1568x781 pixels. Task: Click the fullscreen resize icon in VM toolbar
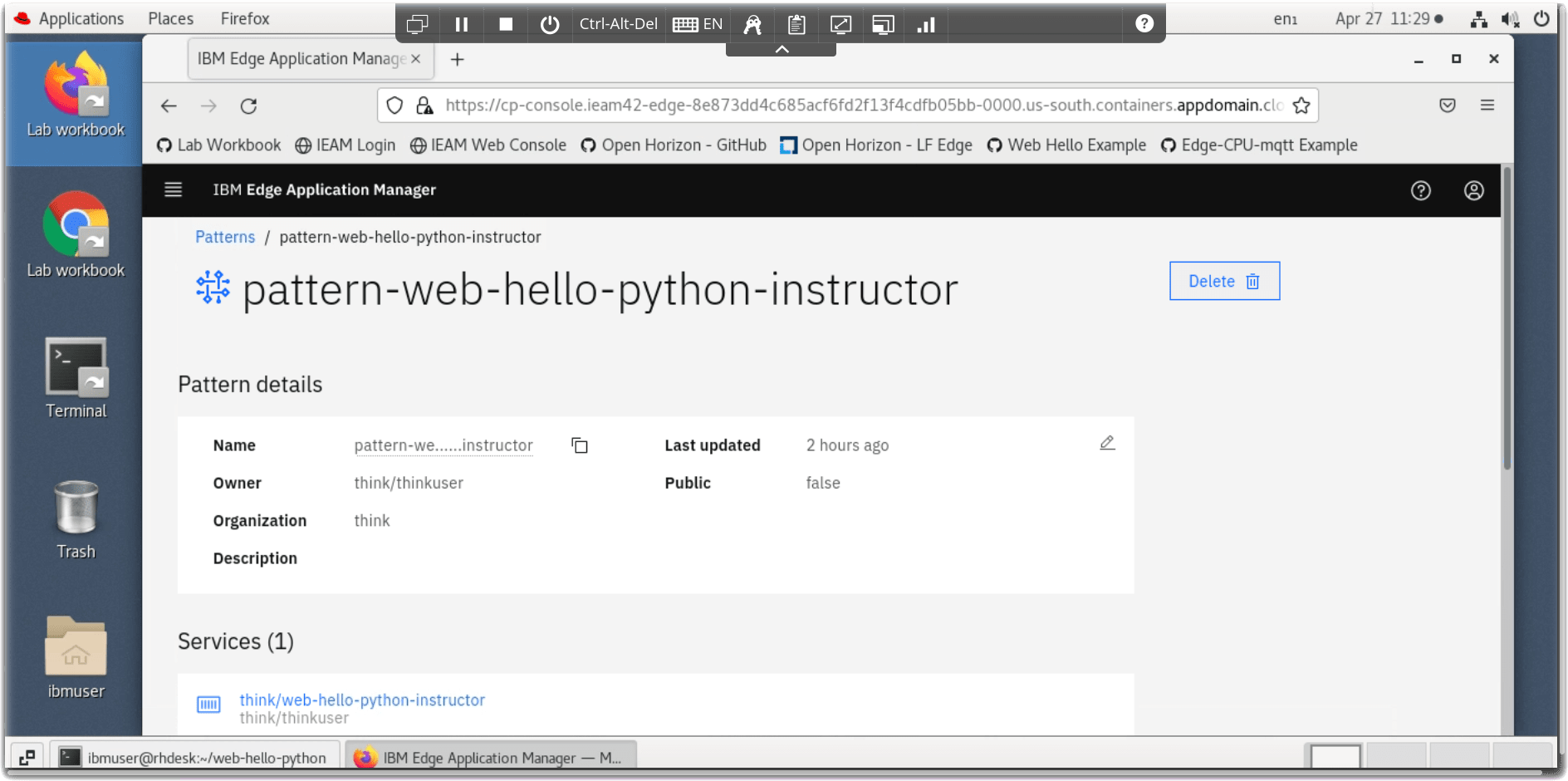[840, 24]
